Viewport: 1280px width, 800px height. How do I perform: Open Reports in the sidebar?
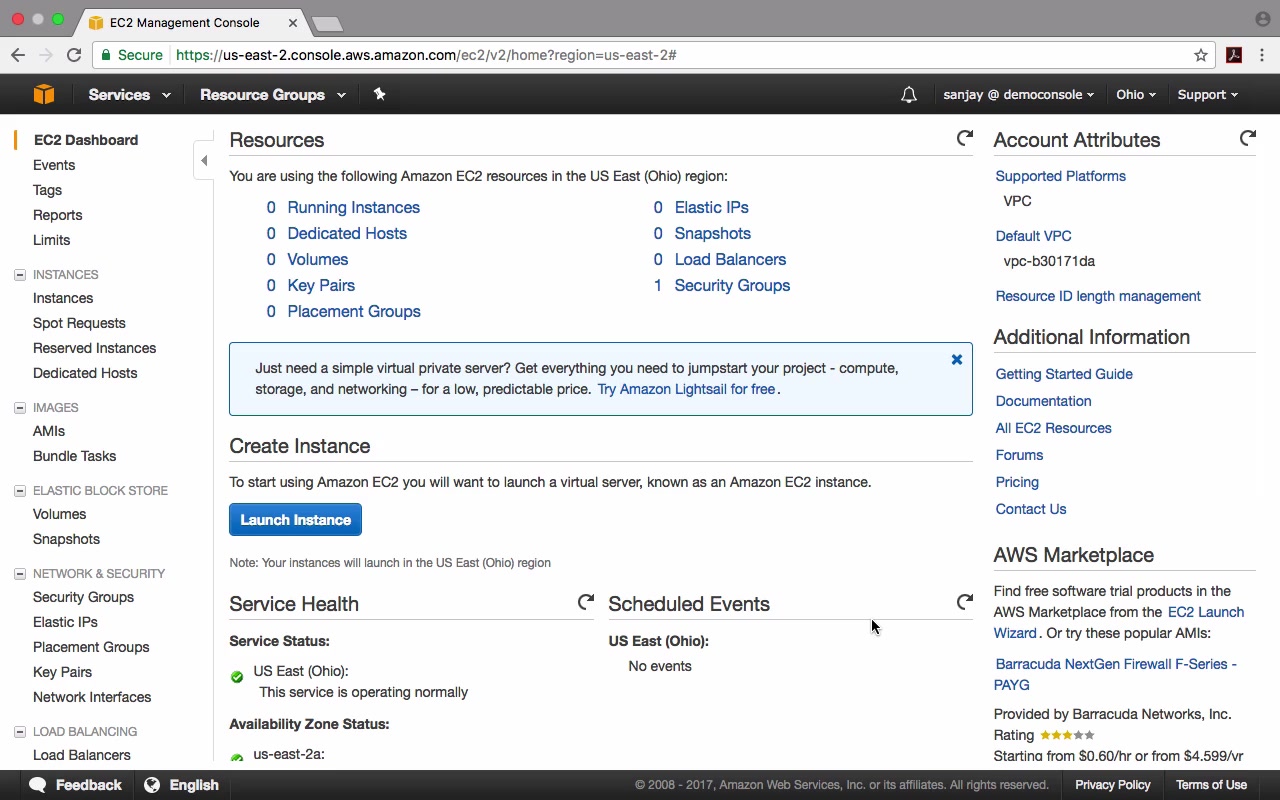[x=57, y=215]
